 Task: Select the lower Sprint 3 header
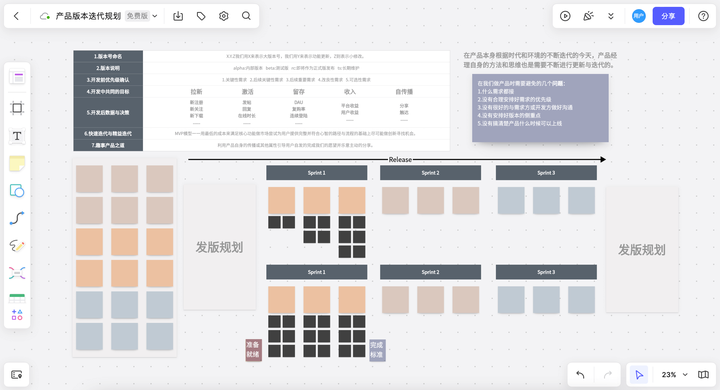point(546,272)
